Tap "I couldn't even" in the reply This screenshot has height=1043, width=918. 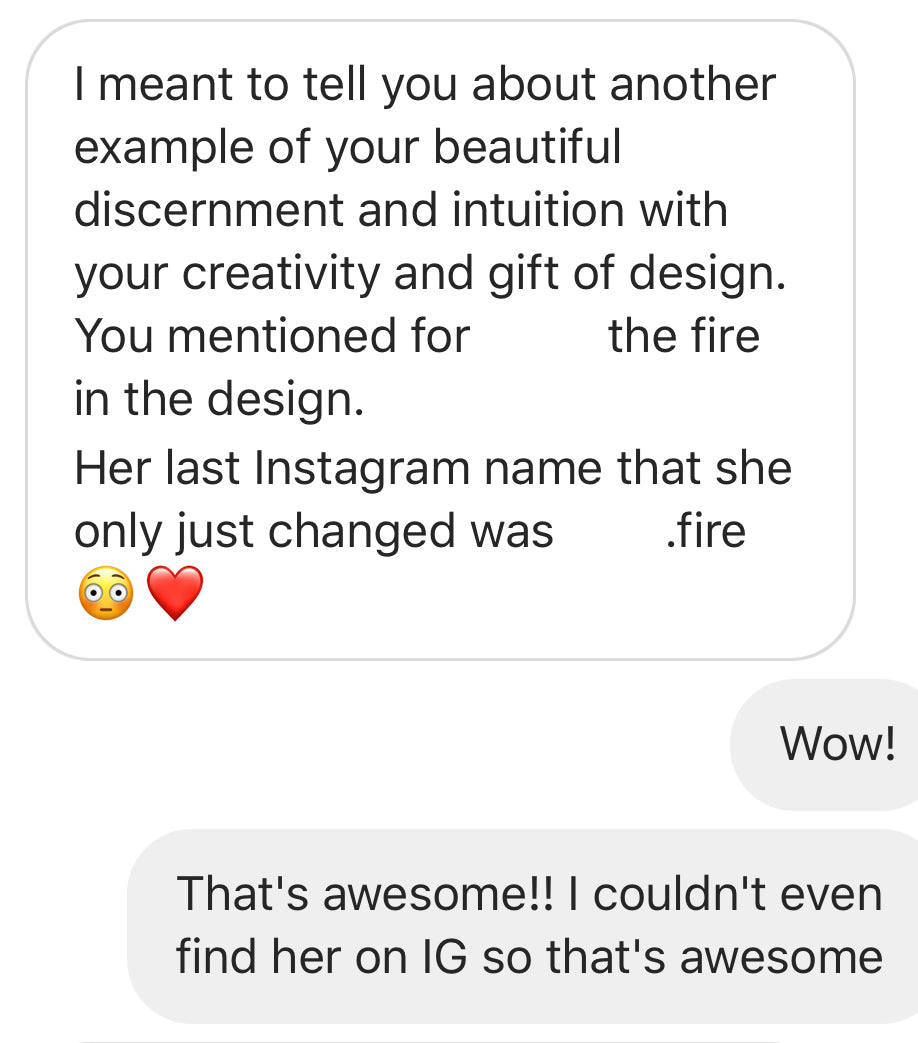(x=737, y=893)
